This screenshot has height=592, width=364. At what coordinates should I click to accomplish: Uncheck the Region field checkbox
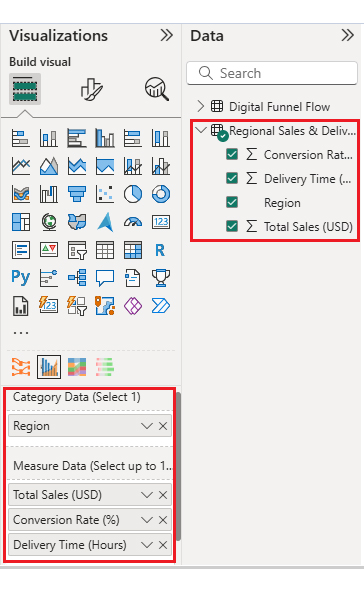(232, 202)
